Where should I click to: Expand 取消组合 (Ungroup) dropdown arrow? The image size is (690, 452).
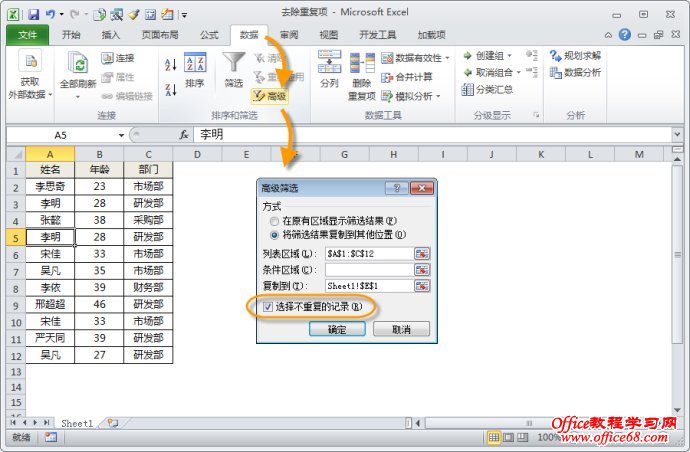[x=518, y=73]
